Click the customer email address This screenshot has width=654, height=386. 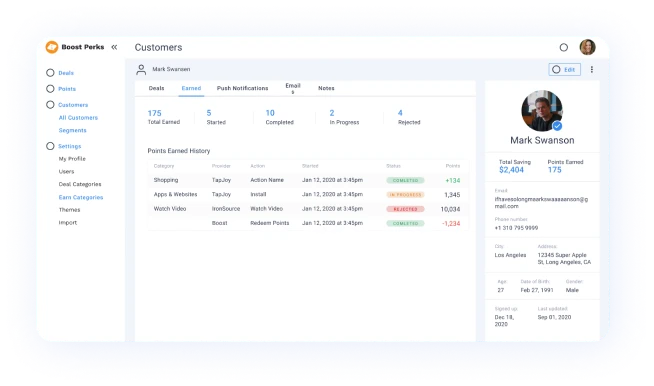point(541,203)
